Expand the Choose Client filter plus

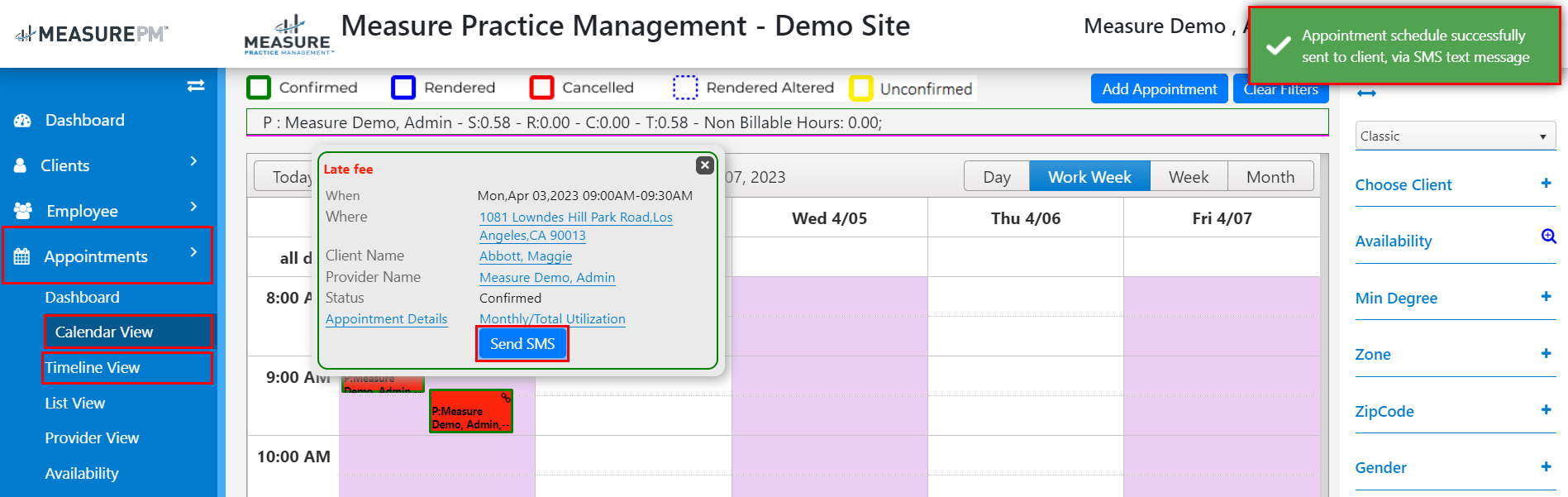1546,184
